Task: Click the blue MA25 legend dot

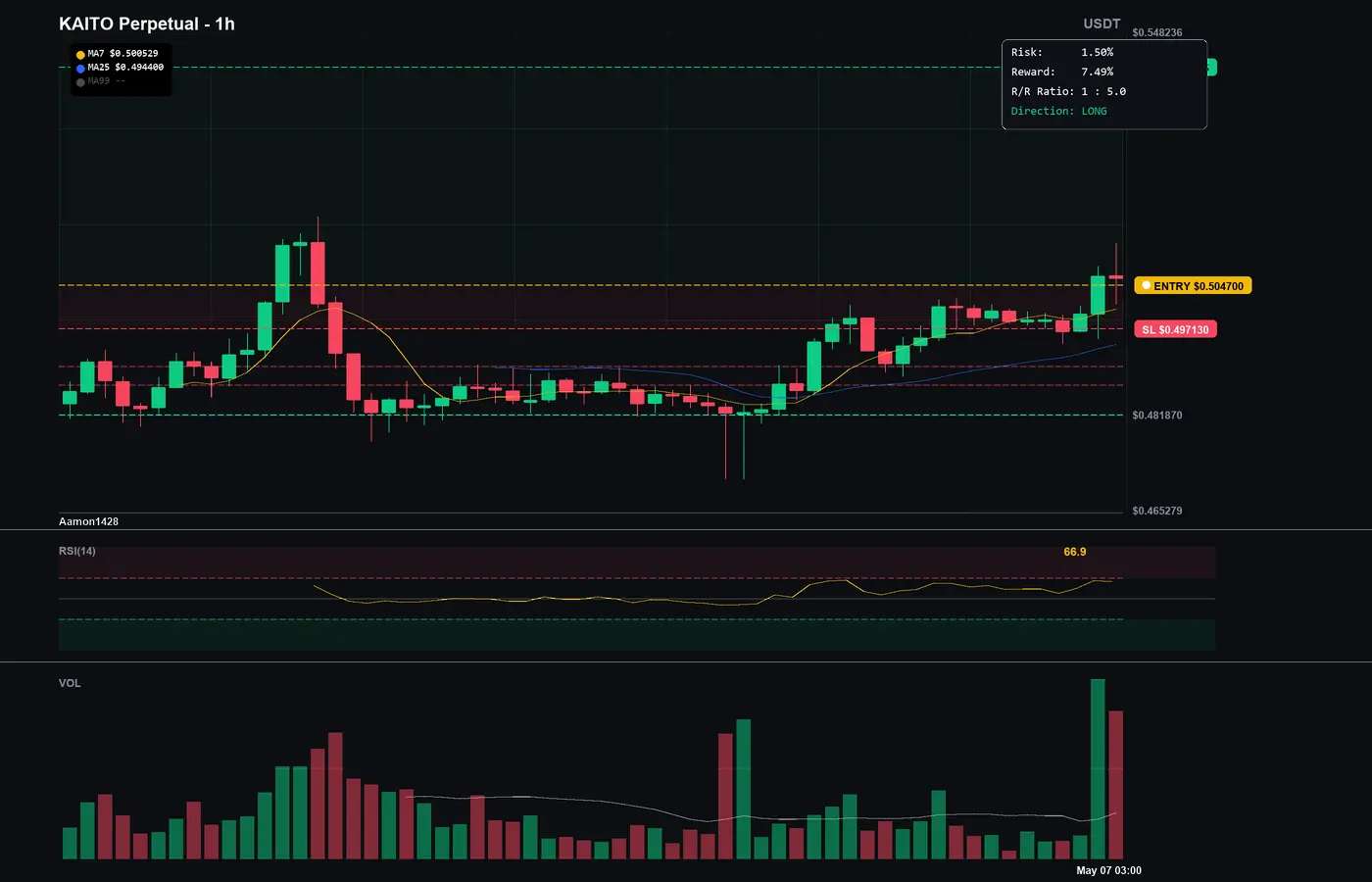Action: click(80, 69)
